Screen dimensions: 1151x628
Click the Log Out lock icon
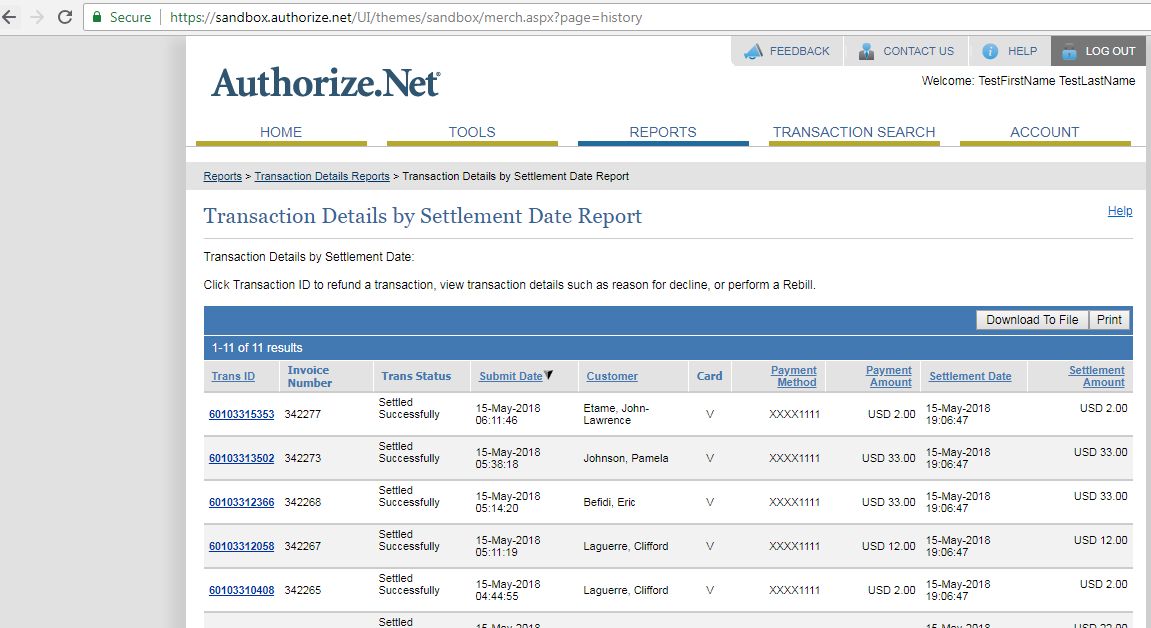(1069, 51)
